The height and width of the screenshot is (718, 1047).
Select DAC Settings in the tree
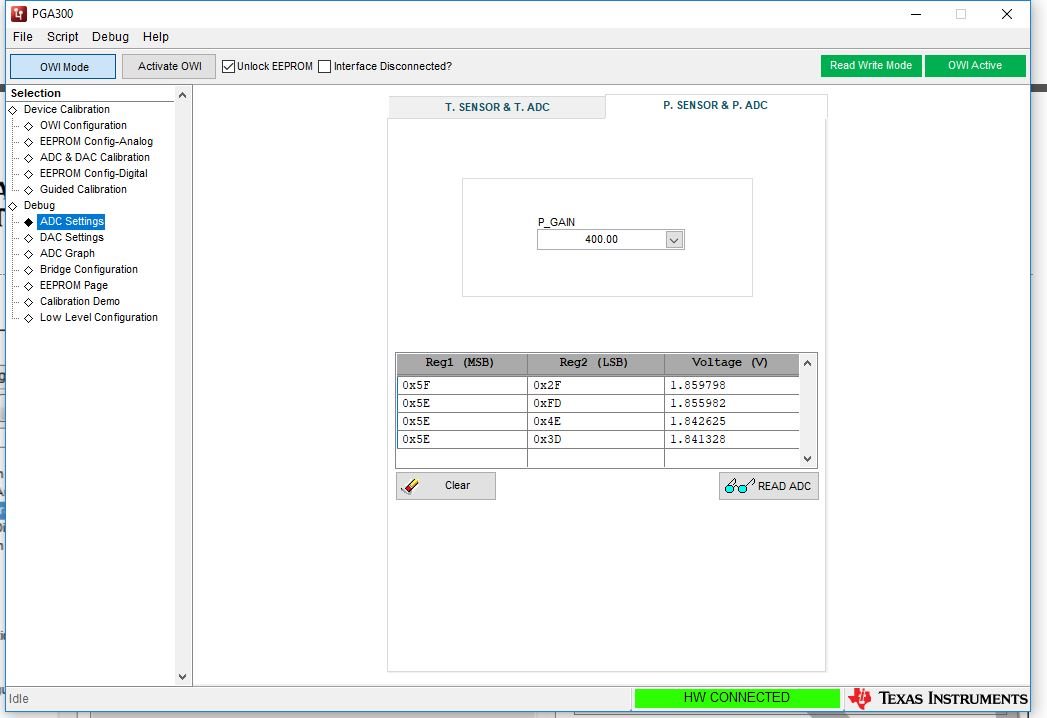pyautogui.click(x=71, y=238)
